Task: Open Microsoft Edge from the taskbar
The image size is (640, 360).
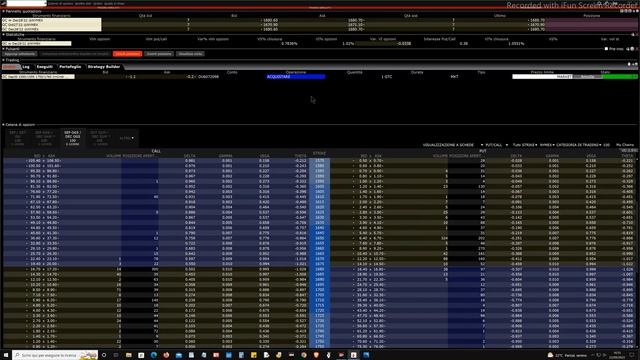Action: point(153,355)
